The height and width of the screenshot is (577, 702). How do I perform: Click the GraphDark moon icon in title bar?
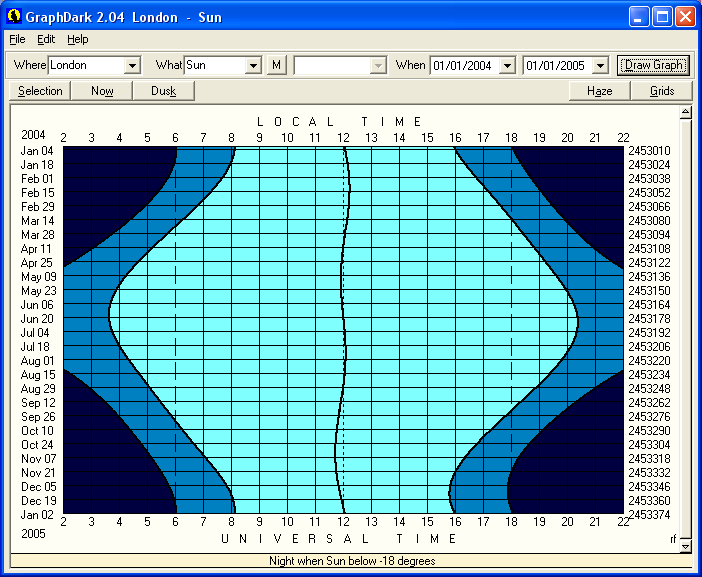14,17
